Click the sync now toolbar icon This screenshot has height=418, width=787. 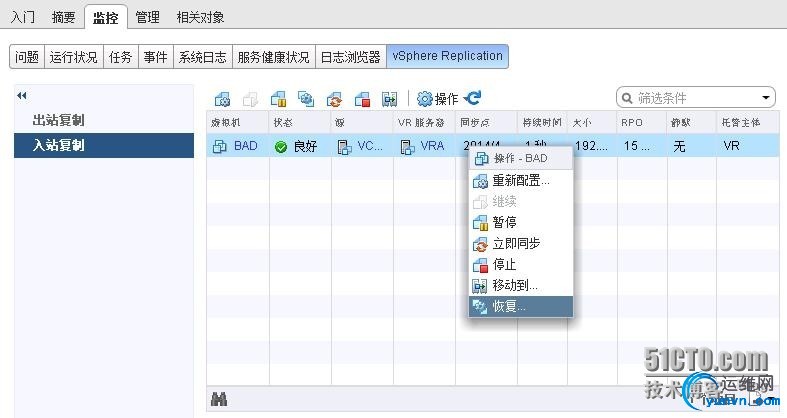coord(334,99)
